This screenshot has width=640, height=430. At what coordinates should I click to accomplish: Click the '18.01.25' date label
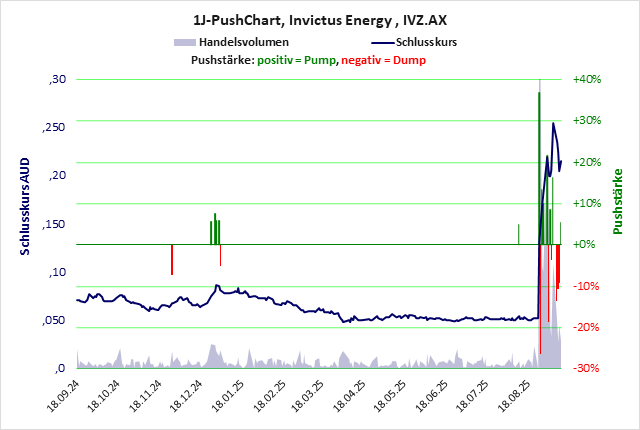tap(228, 396)
